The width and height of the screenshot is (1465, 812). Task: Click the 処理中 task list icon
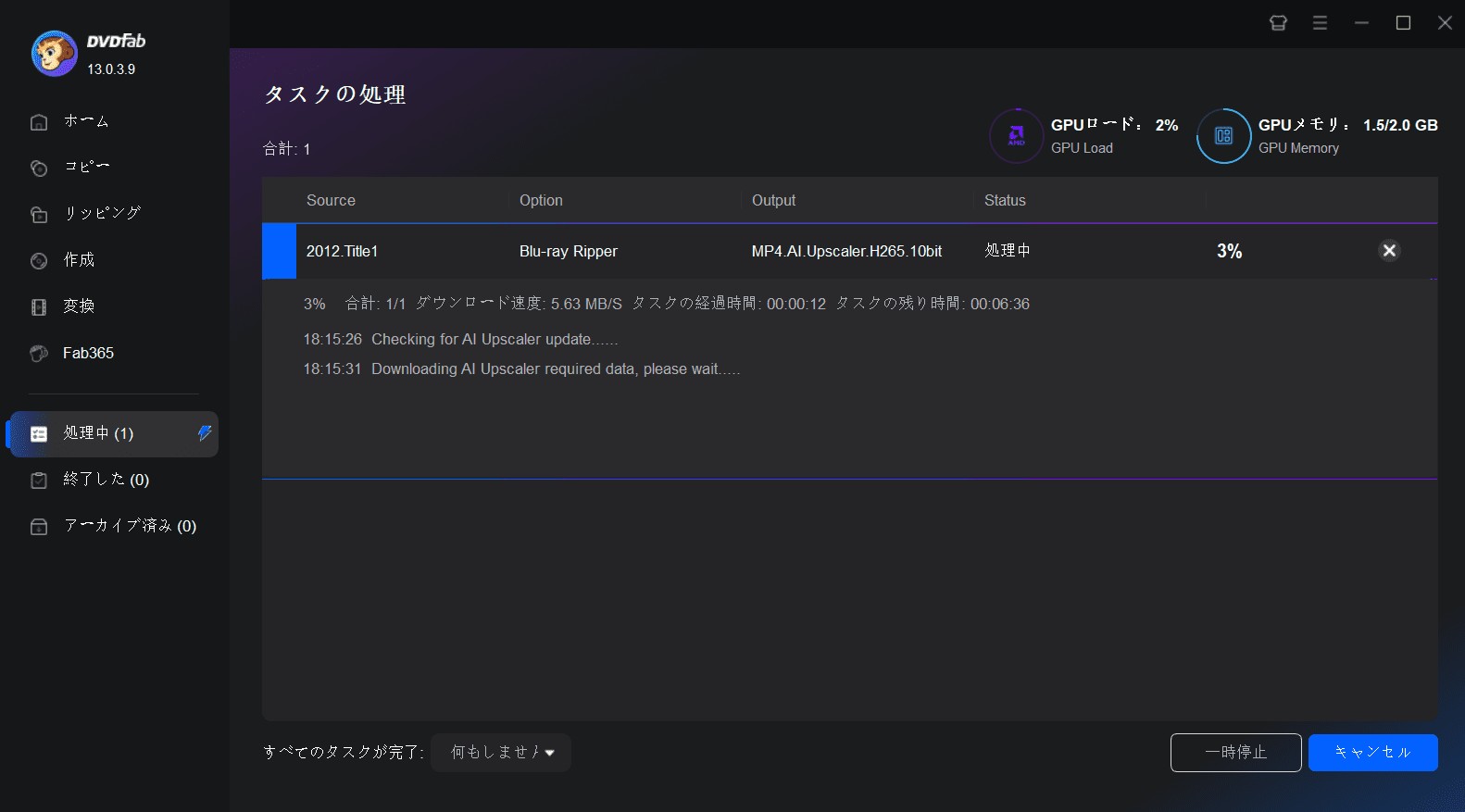pos(39,434)
